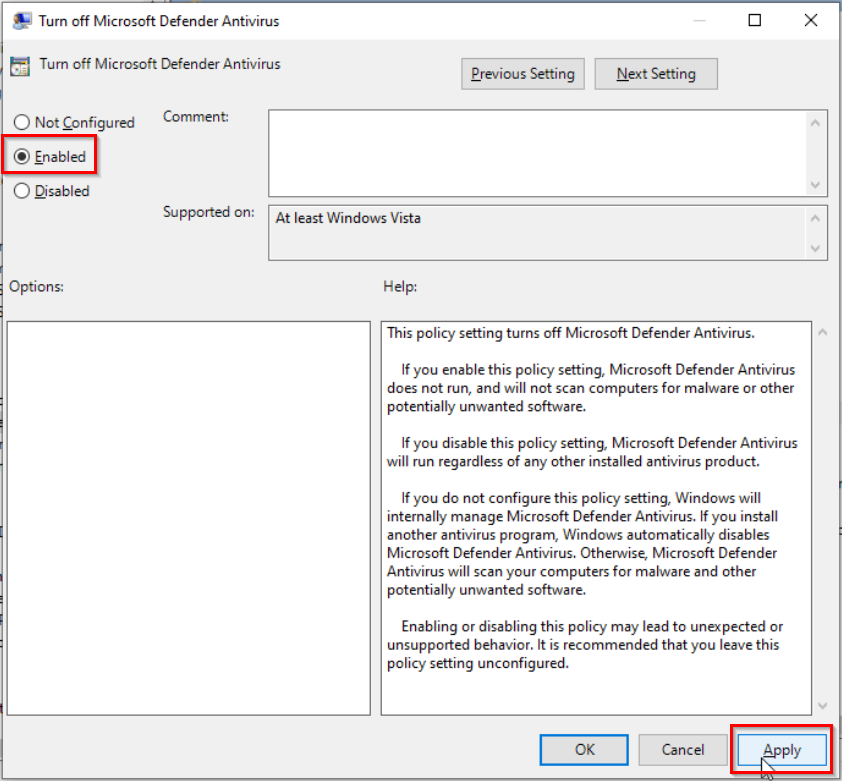Click Help pane scroll down arrow
The image size is (842, 781).
click(822, 705)
